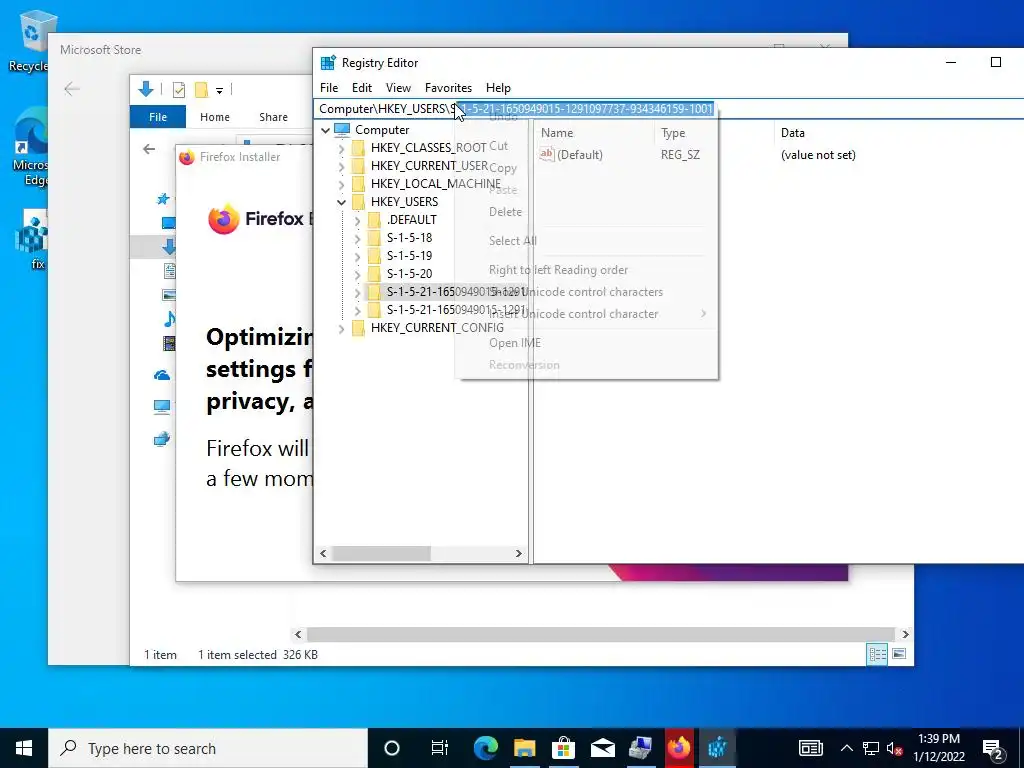This screenshot has width=1024, height=768.
Task: Select the Network icon in Explorer sidebar
Action: pyautogui.click(x=162, y=439)
